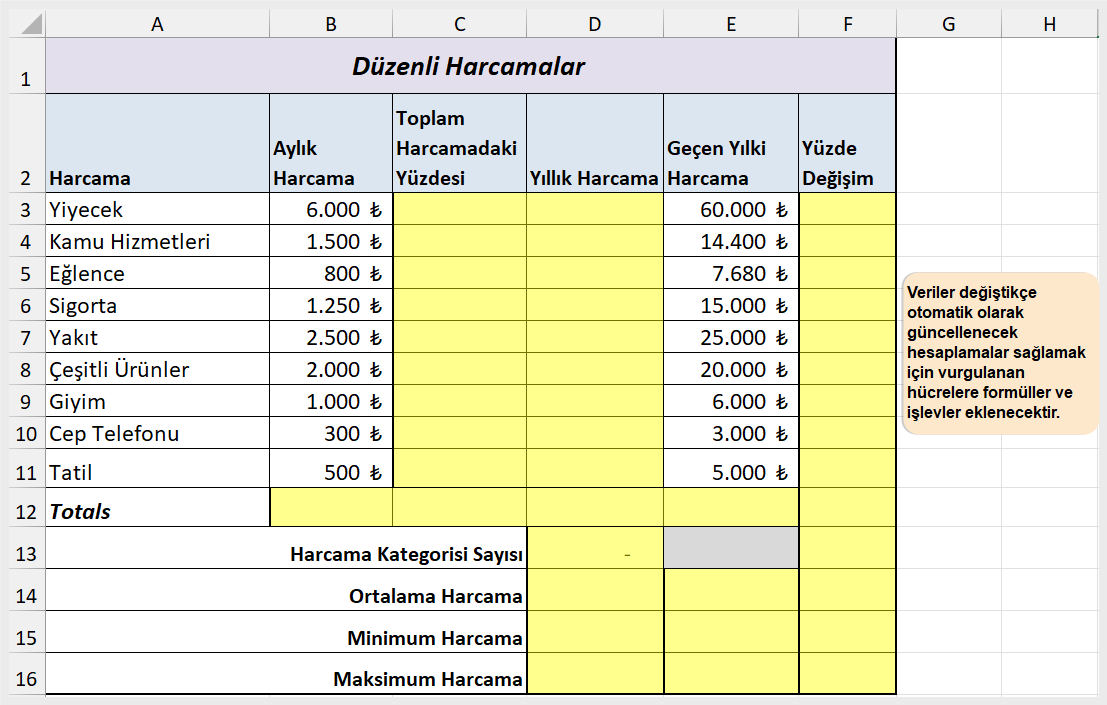Click the 2.000 ₺ monthly value
Screen dimensions: 1107x705
pos(330,369)
